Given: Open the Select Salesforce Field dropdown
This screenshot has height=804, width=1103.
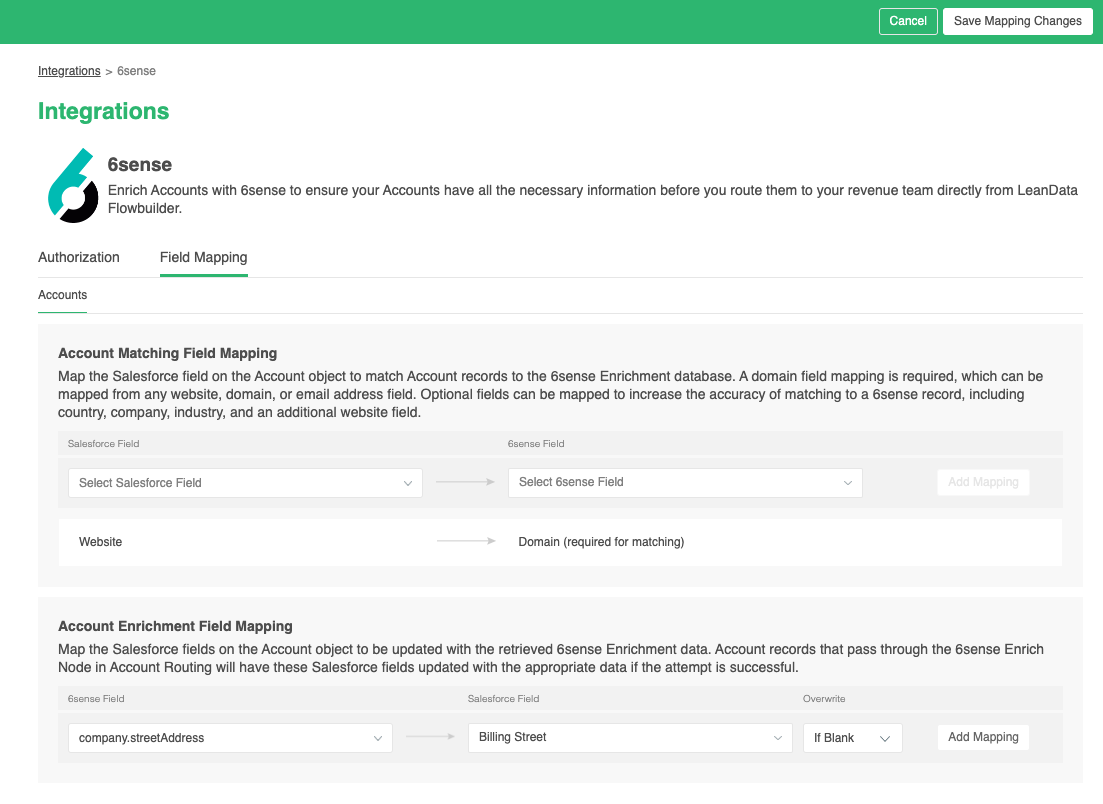Looking at the screenshot, I should pyautogui.click(x=245, y=483).
